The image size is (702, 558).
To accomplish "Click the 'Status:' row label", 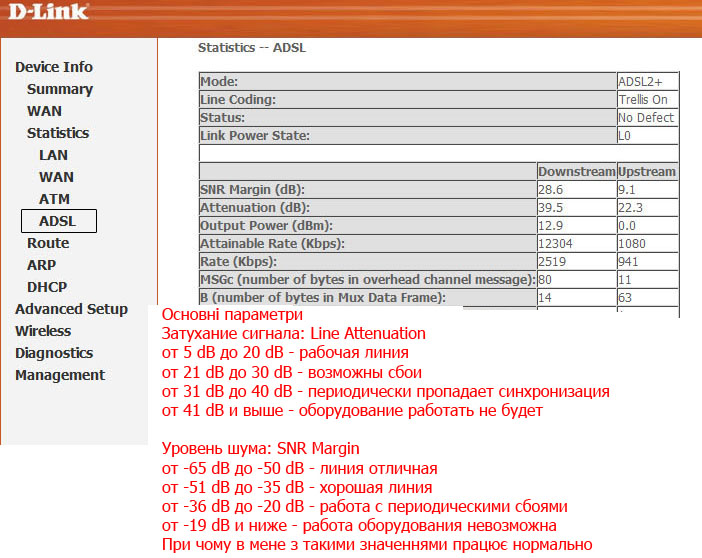I will tap(223, 118).
